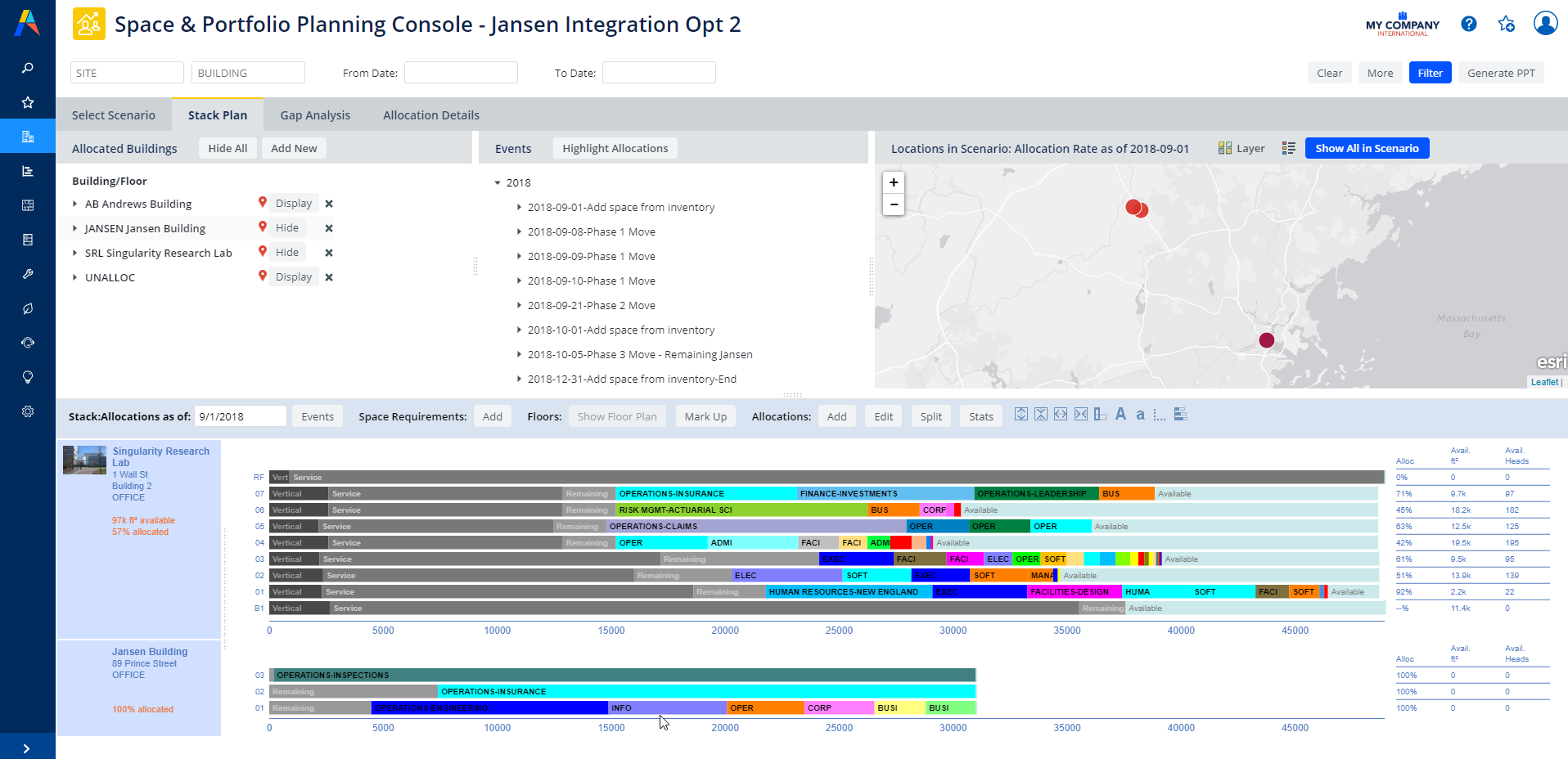Toggle Display for AB Andrews Building
This screenshot has width=1568, height=759.
pyautogui.click(x=293, y=204)
